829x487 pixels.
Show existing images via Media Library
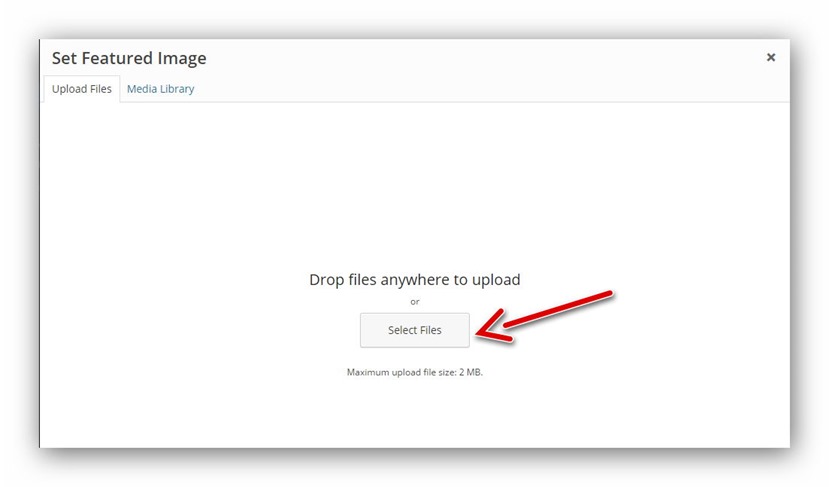tap(160, 89)
